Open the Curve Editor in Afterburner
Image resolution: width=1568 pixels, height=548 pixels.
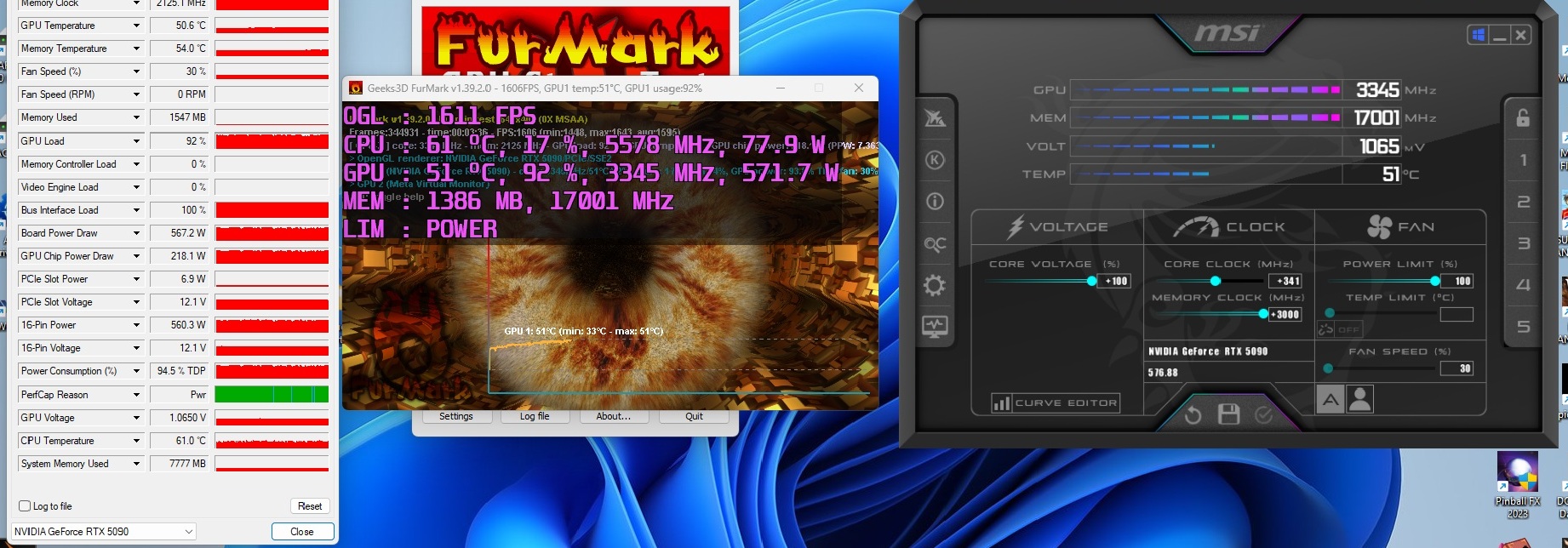pyautogui.click(x=1056, y=402)
